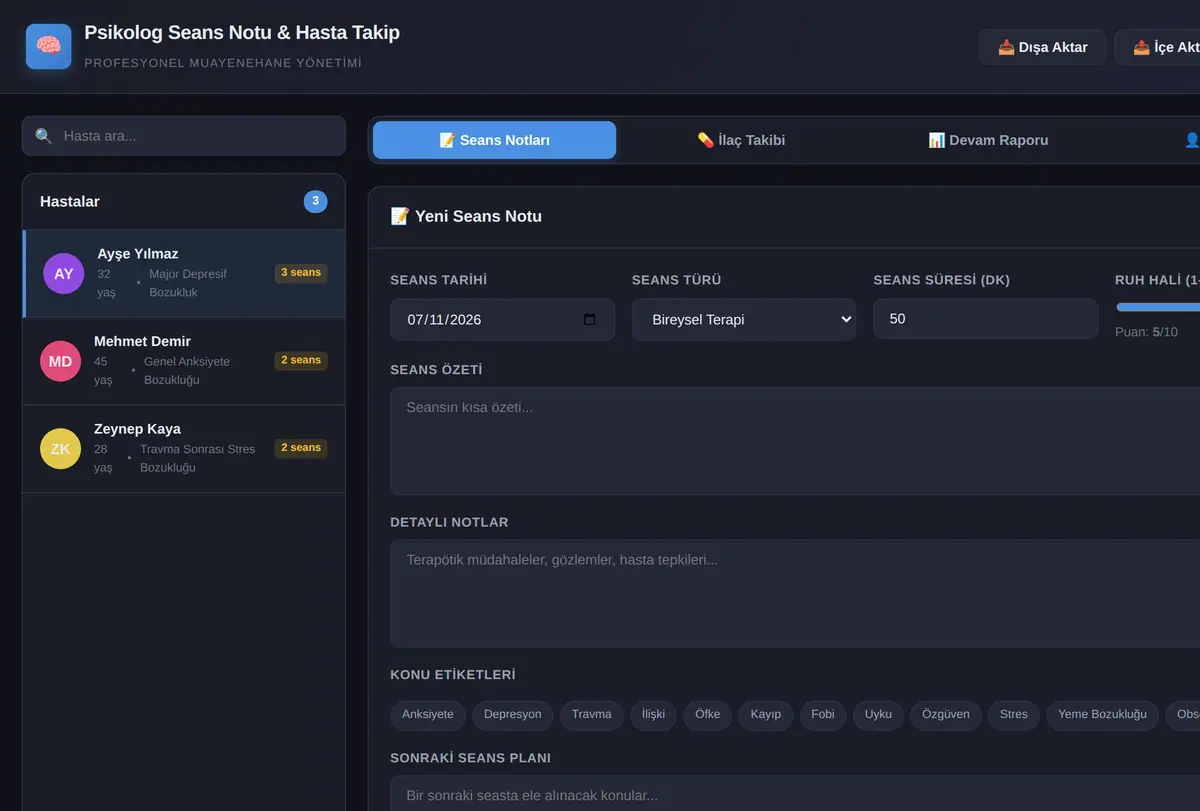Click the patient count badge showing 3
The width and height of the screenshot is (1200, 811).
316,202
